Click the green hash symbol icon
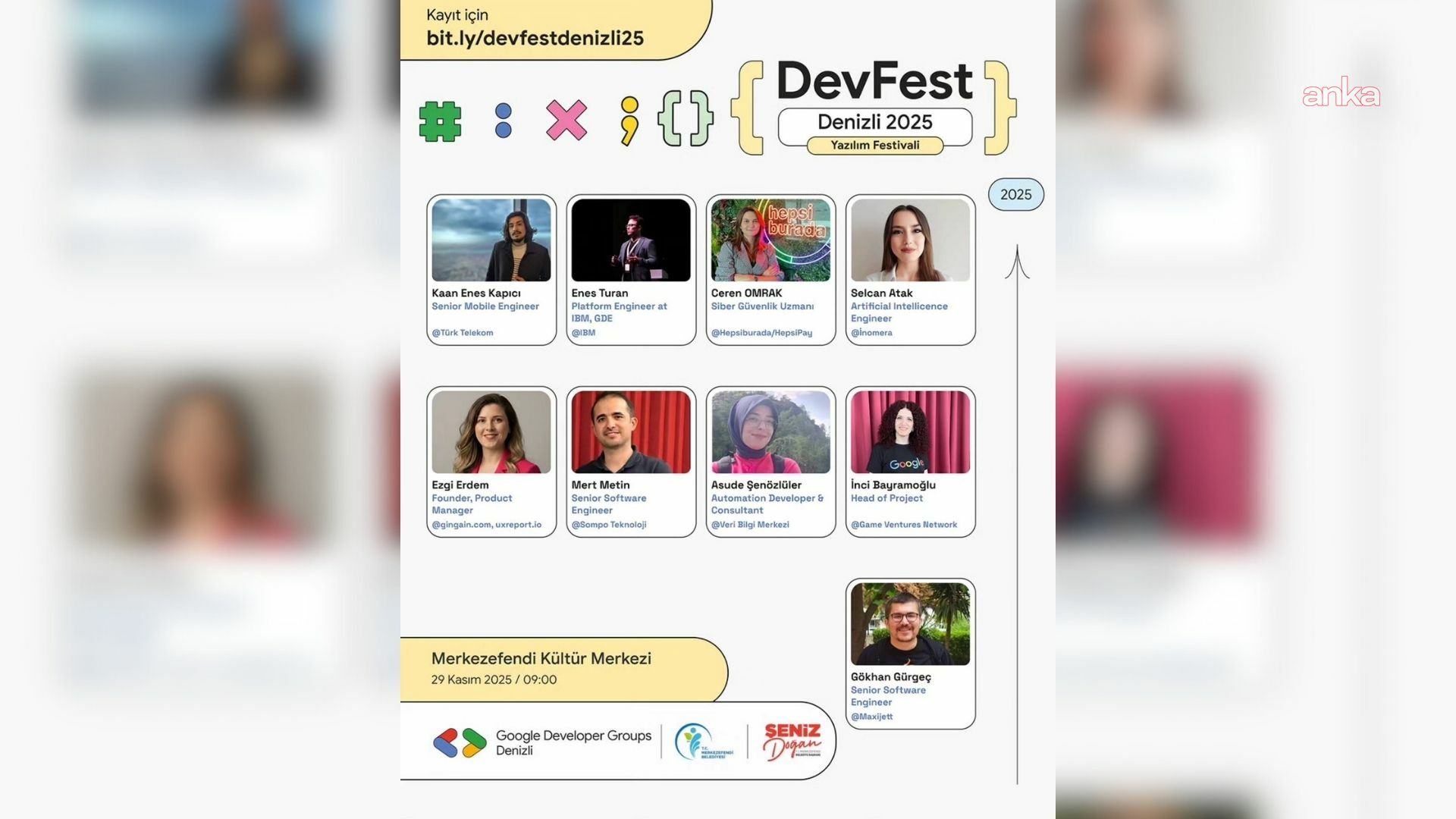This screenshot has width=1456, height=819. coord(440,121)
